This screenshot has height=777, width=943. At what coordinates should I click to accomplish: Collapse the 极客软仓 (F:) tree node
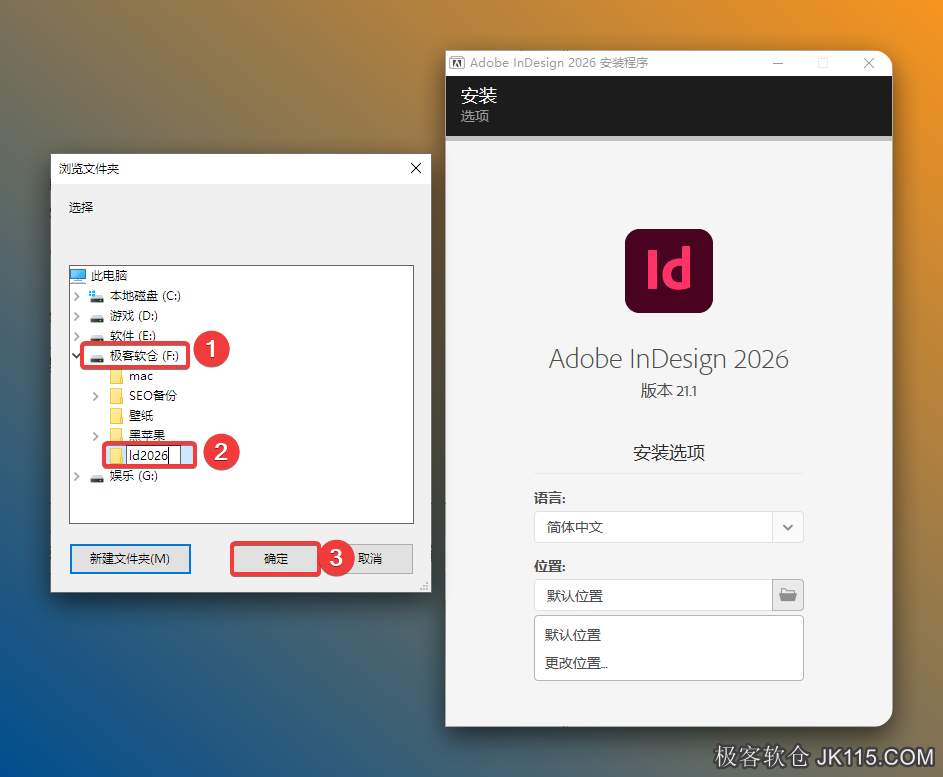tap(76, 355)
